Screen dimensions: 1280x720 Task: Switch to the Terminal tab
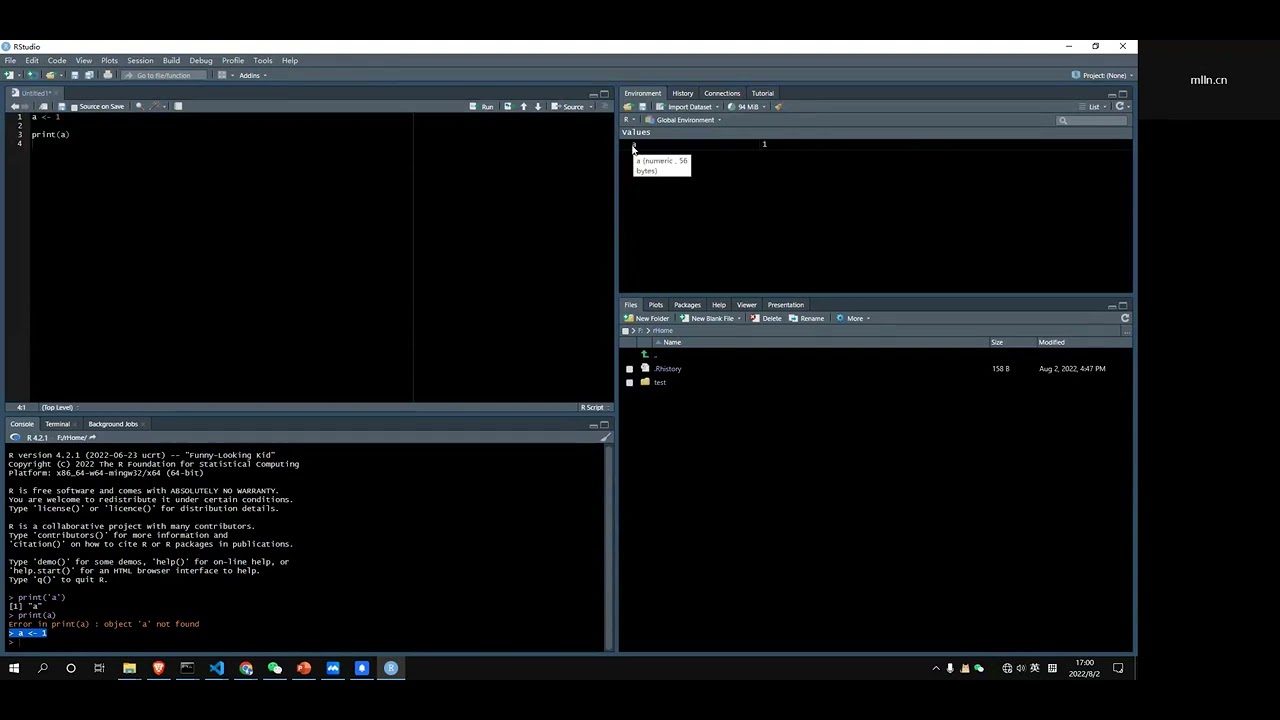57,424
